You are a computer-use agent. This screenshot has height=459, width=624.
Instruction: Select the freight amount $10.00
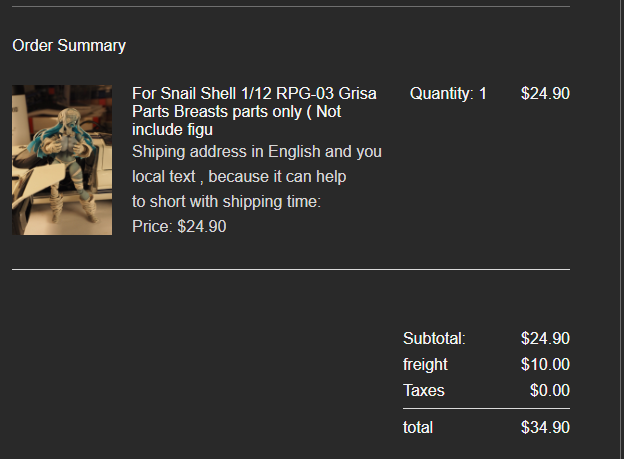point(545,364)
